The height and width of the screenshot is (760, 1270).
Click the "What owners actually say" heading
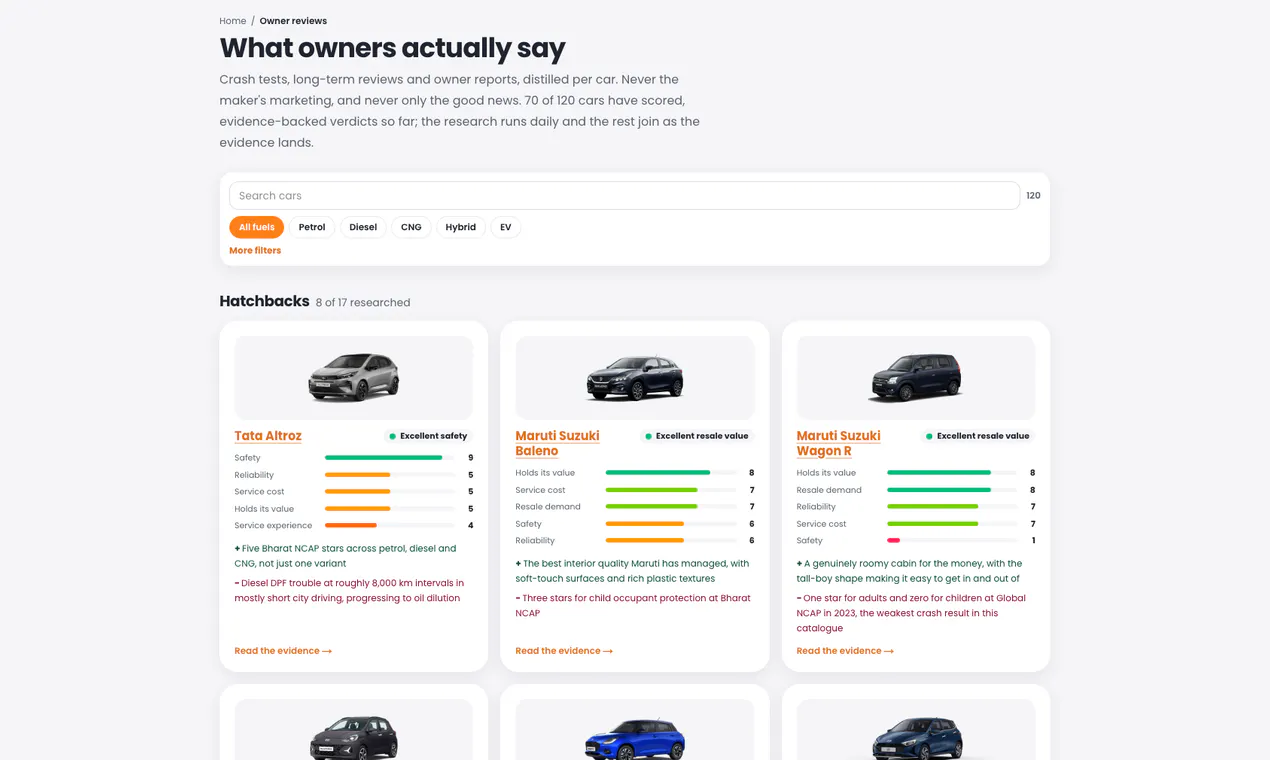[392, 48]
